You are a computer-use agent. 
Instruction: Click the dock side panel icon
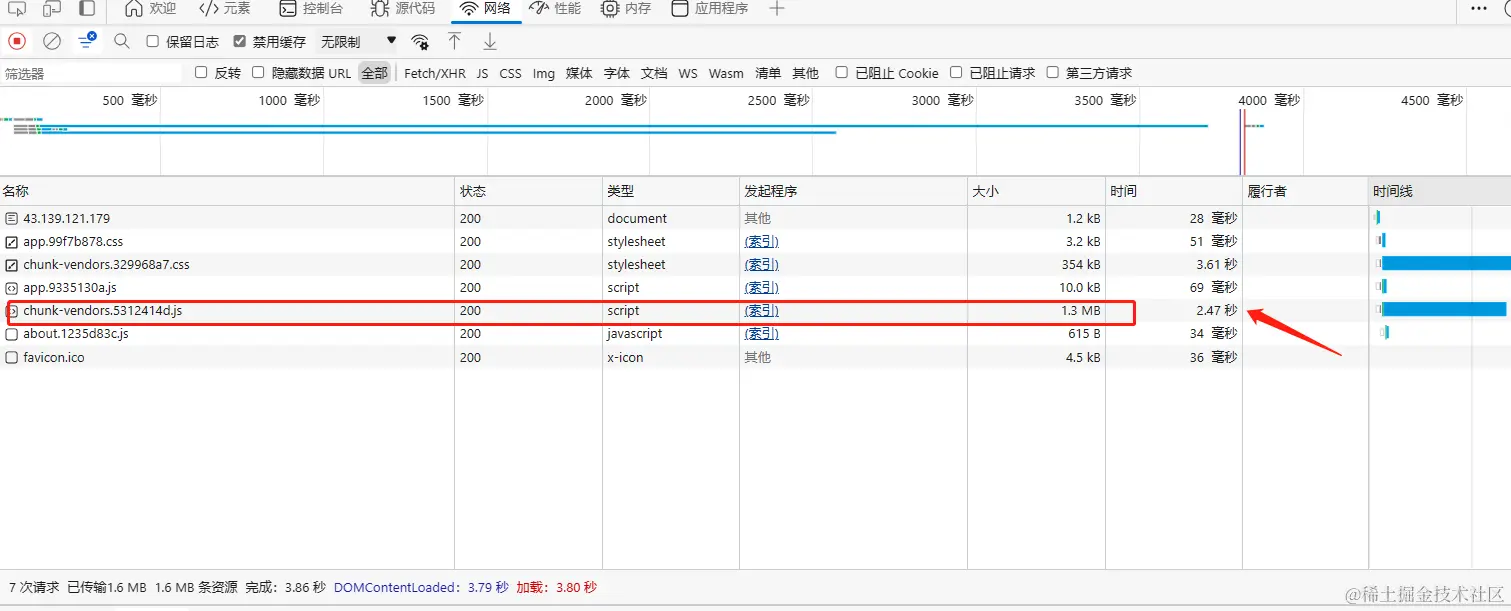coord(88,9)
